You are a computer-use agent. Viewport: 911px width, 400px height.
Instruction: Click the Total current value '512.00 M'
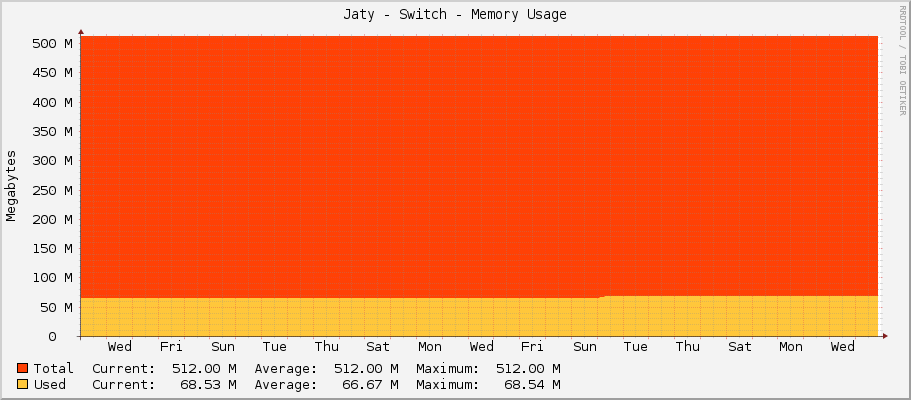(204, 368)
